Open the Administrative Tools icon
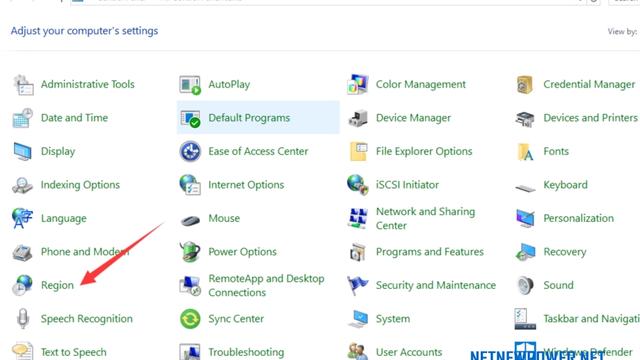Image resolution: width=640 pixels, height=360 pixels. click(23, 84)
